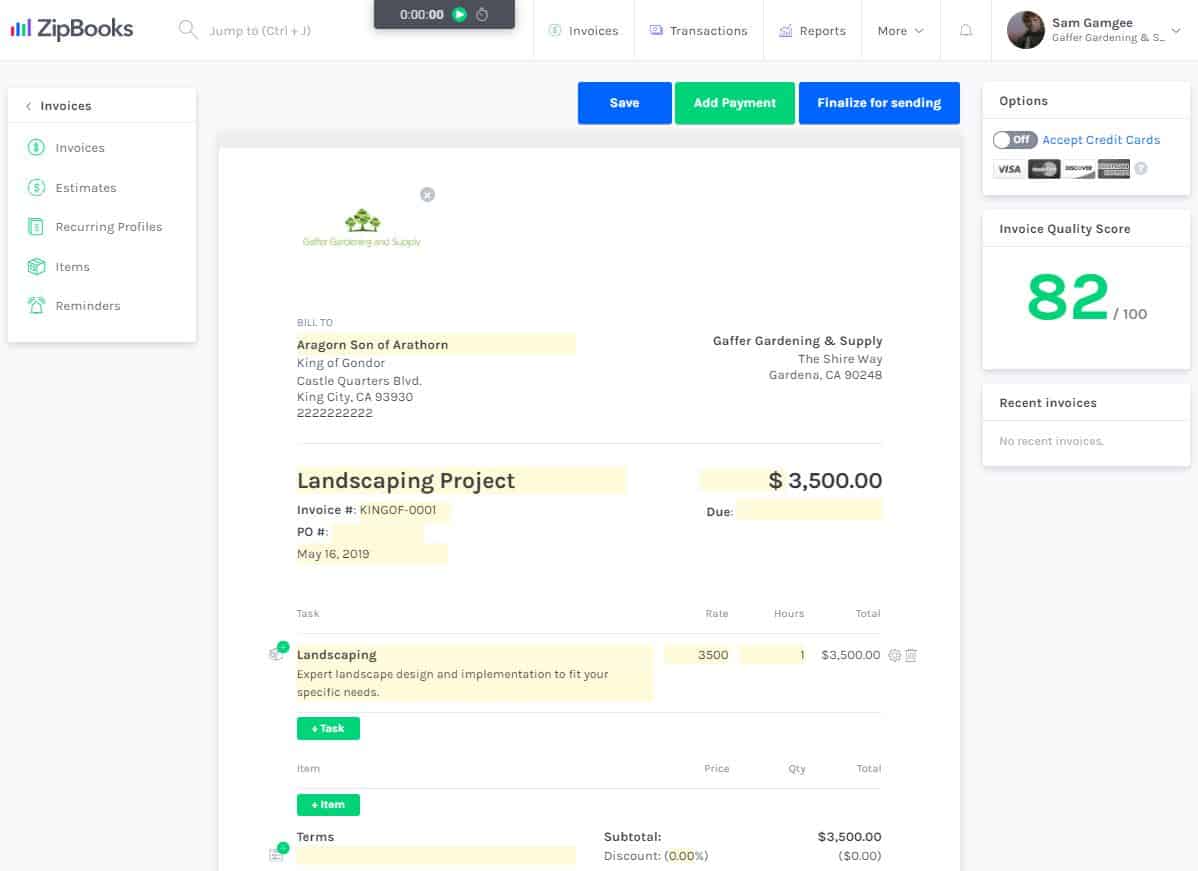This screenshot has width=1198, height=871.
Task: Click the Recurring Profiles document icon
Action: (x=36, y=227)
